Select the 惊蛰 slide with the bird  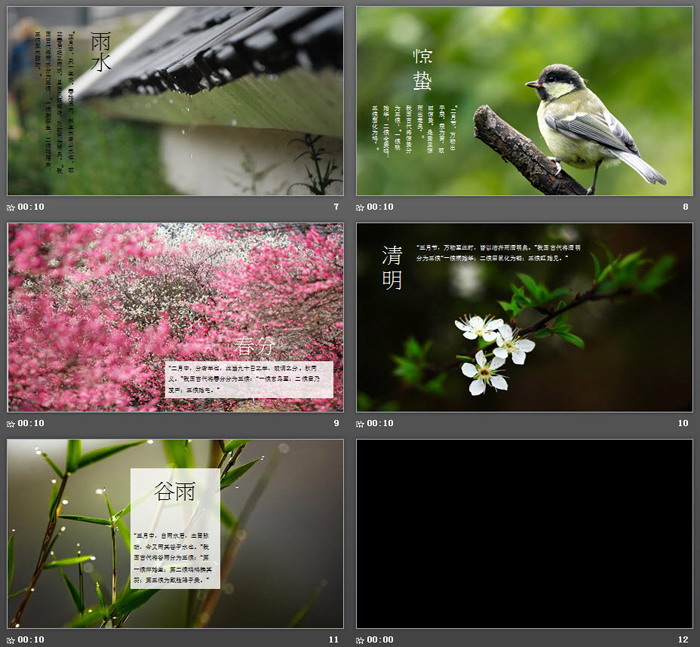point(524,101)
